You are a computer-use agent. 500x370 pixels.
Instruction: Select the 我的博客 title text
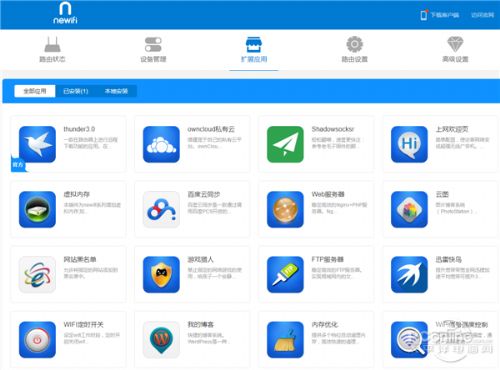(x=201, y=324)
